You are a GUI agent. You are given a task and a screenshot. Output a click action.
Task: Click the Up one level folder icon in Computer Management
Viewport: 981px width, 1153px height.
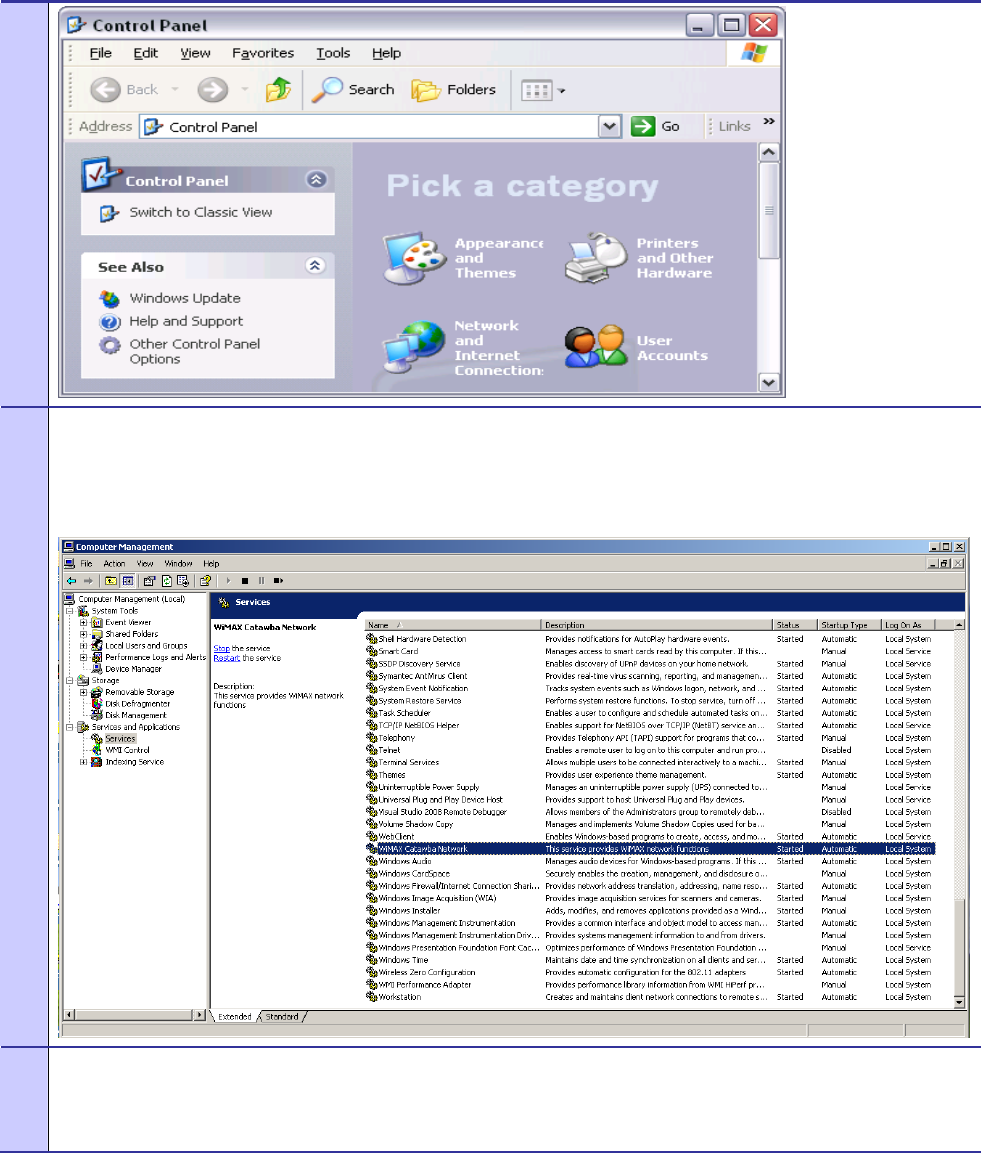pos(110,581)
